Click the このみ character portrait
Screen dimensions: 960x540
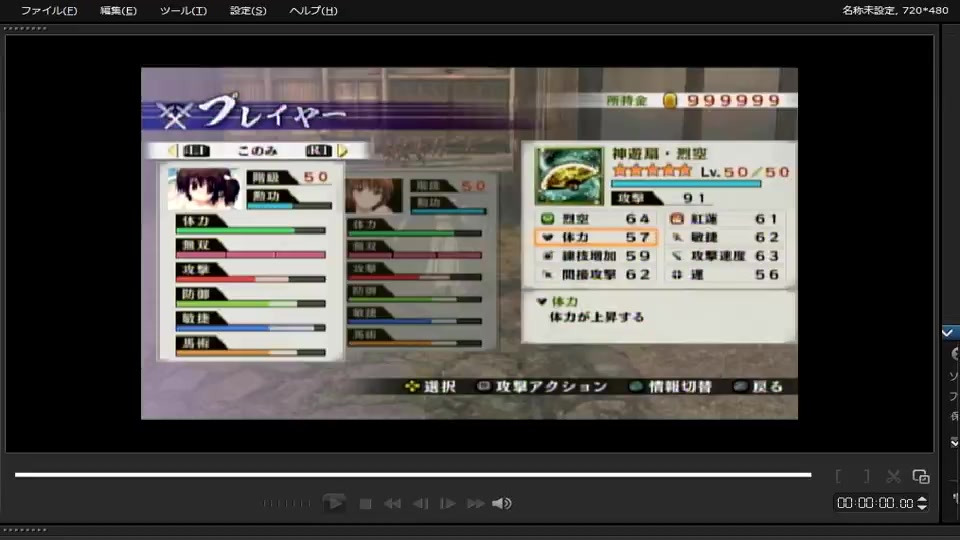pyautogui.click(x=204, y=189)
